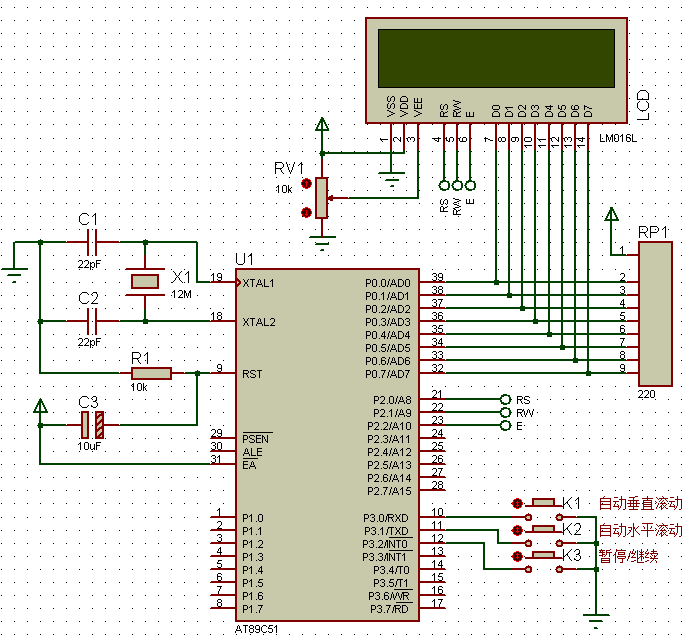Select the ground symbol left of C1
The image size is (685, 638).
14,274
